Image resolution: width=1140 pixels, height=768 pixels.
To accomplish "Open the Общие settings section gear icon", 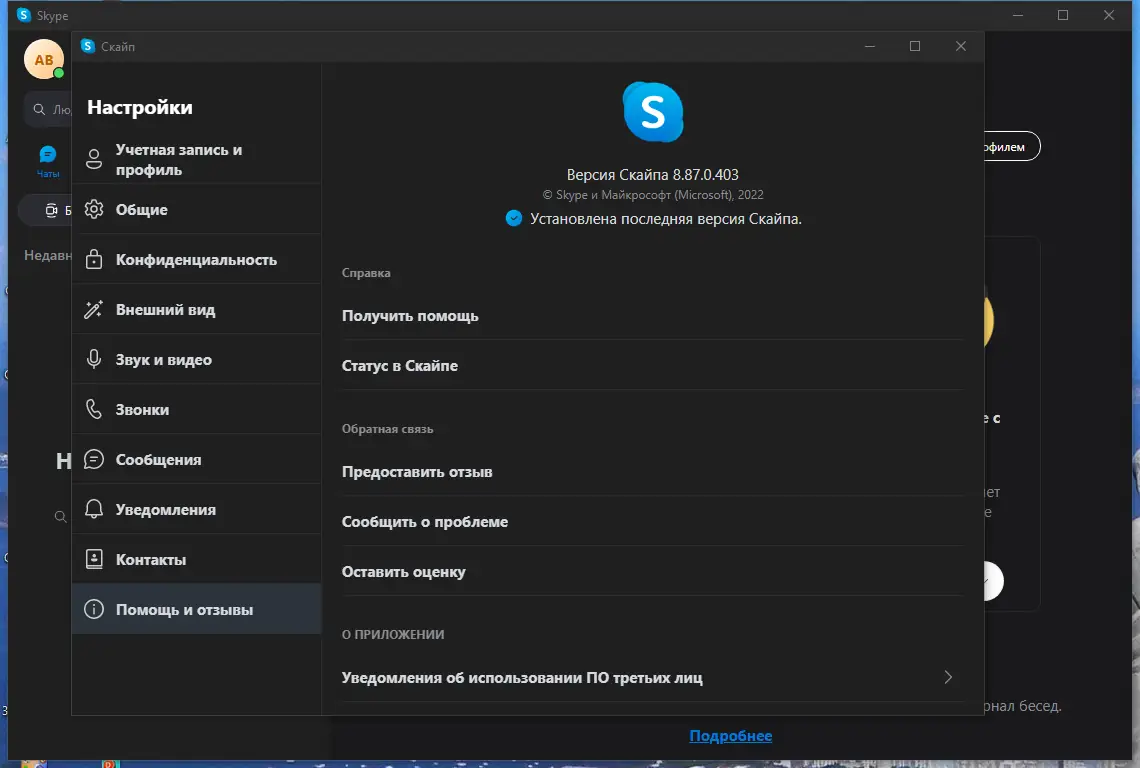I will [x=94, y=209].
